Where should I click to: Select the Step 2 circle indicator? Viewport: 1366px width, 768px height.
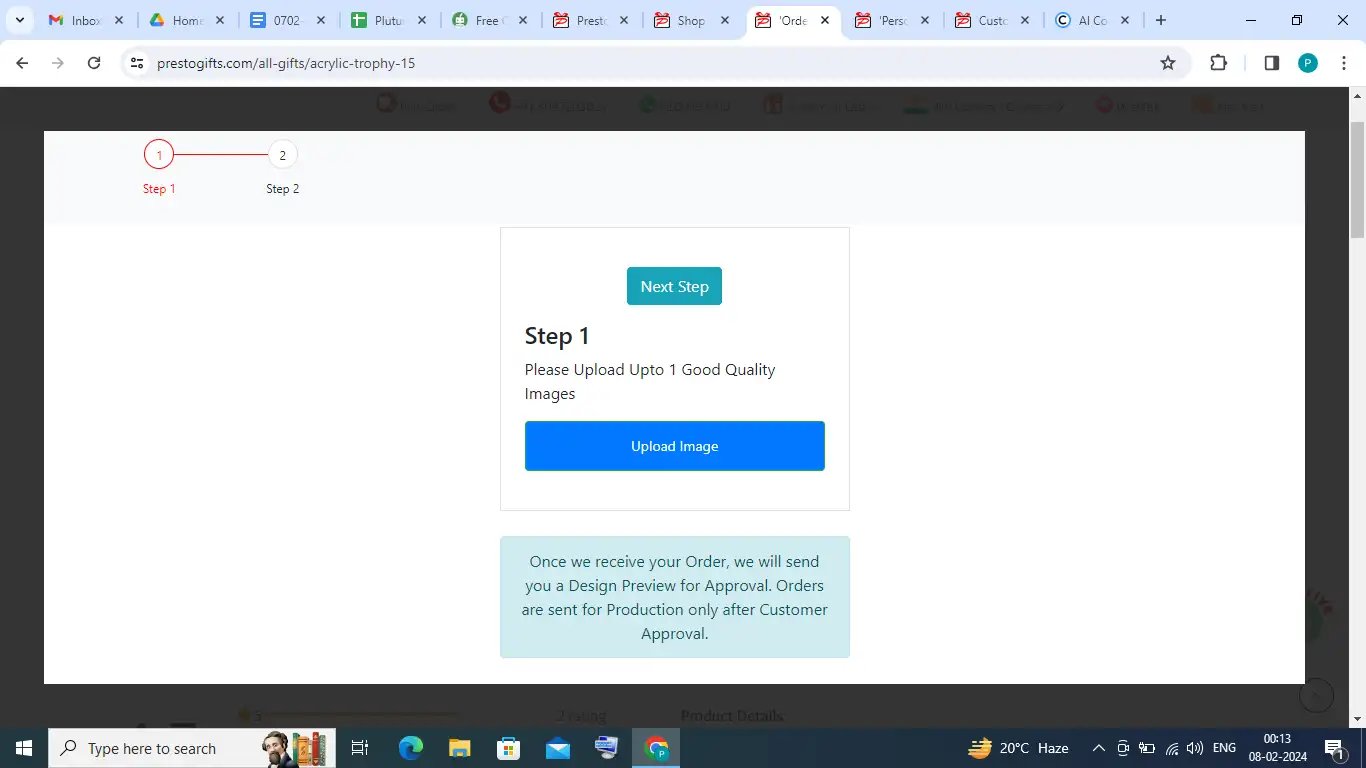pyautogui.click(x=282, y=155)
